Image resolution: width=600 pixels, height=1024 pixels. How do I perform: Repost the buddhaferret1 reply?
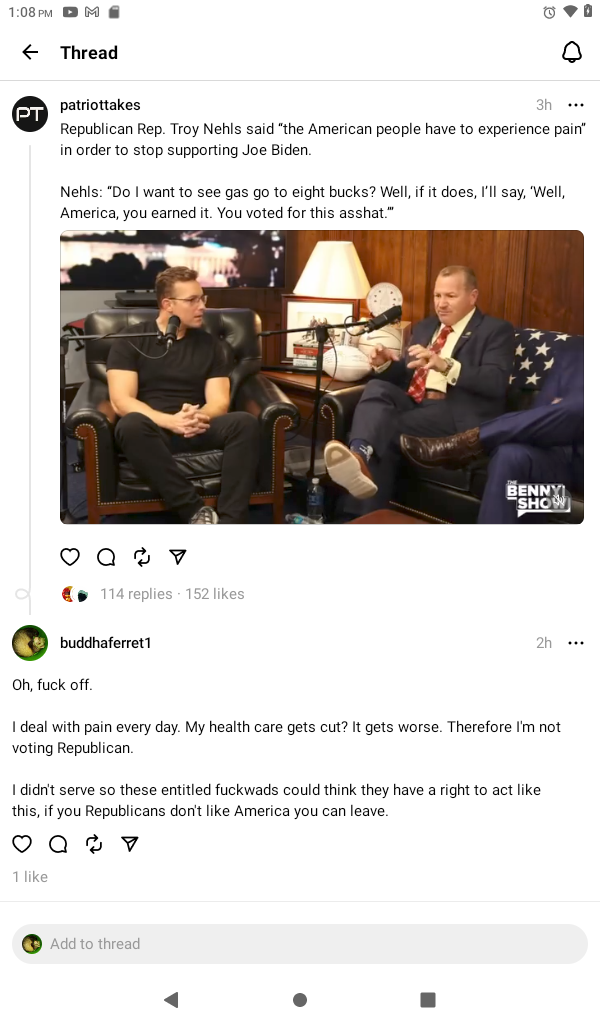tap(94, 844)
